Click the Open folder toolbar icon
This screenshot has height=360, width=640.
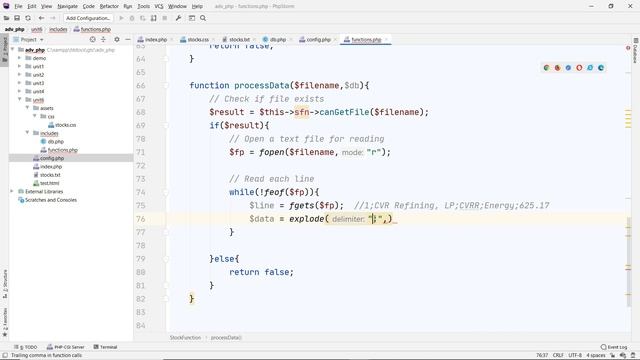pyautogui.click(x=6, y=18)
